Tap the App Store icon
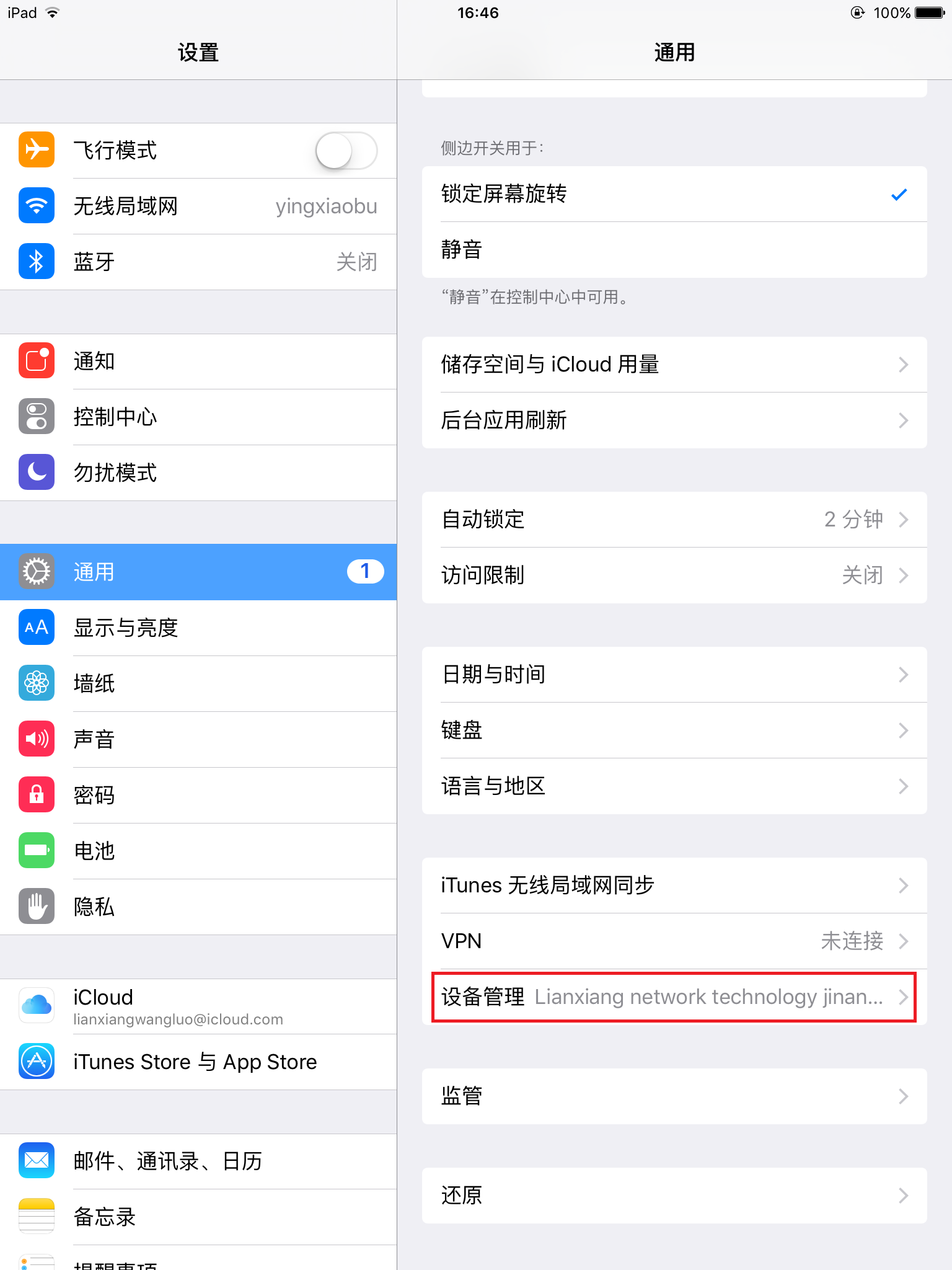Viewport: 952px width, 1270px height. point(37,1061)
